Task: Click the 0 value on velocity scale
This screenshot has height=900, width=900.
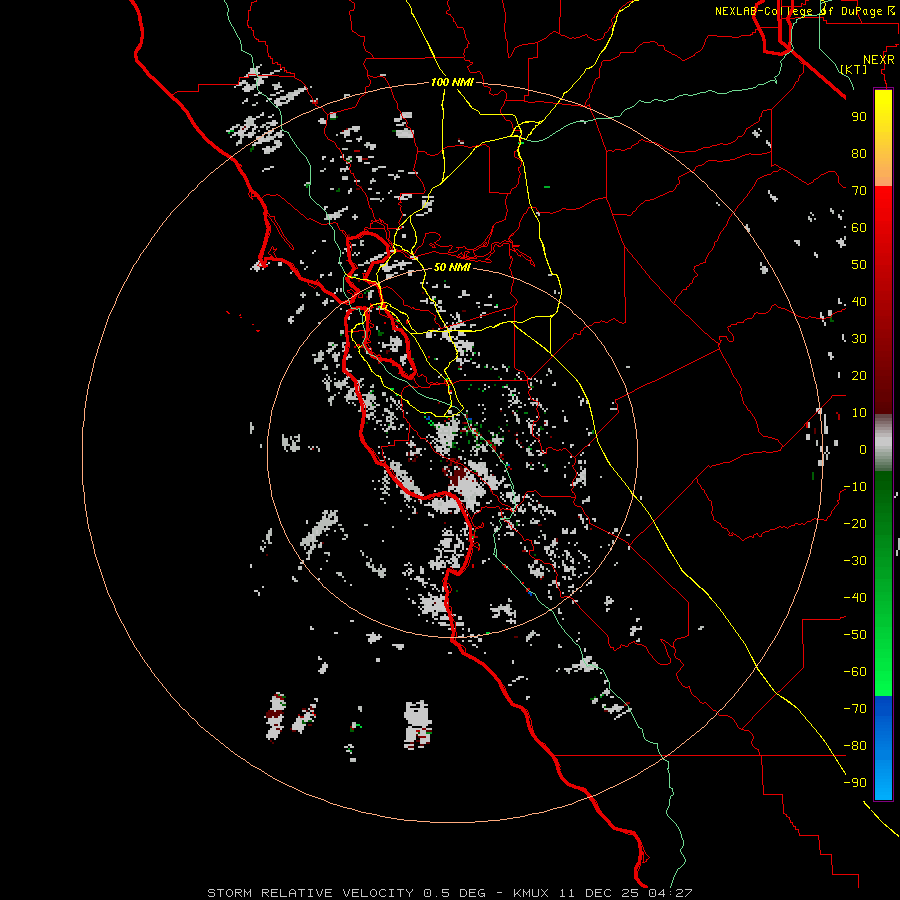Action: point(863,449)
